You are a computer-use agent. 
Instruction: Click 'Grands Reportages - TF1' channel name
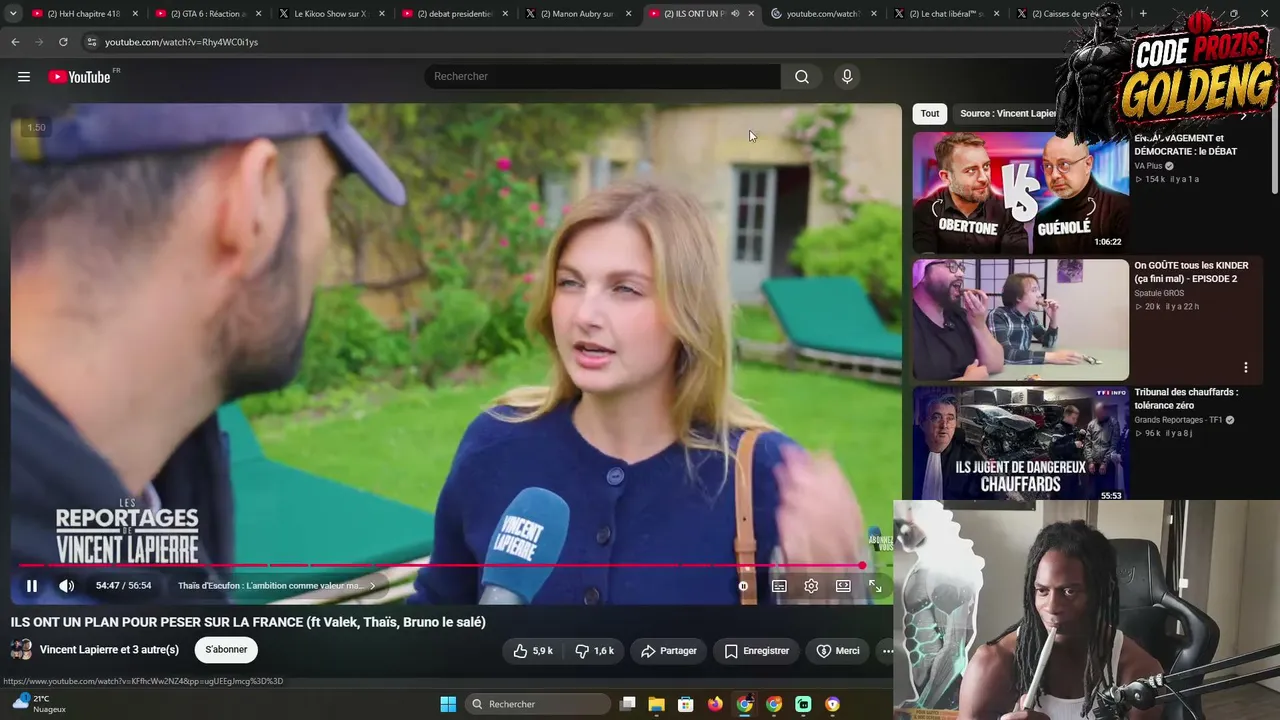[1179, 420]
